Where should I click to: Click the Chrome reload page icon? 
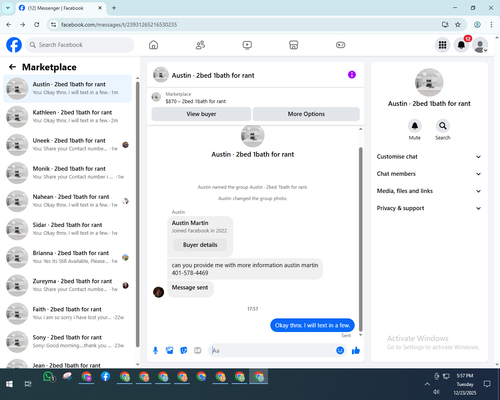[x=37, y=25]
